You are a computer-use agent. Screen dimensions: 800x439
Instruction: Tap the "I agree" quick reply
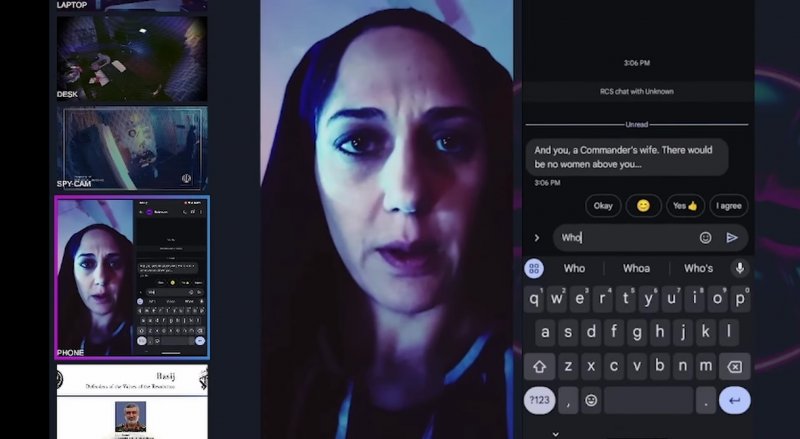click(x=729, y=206)
